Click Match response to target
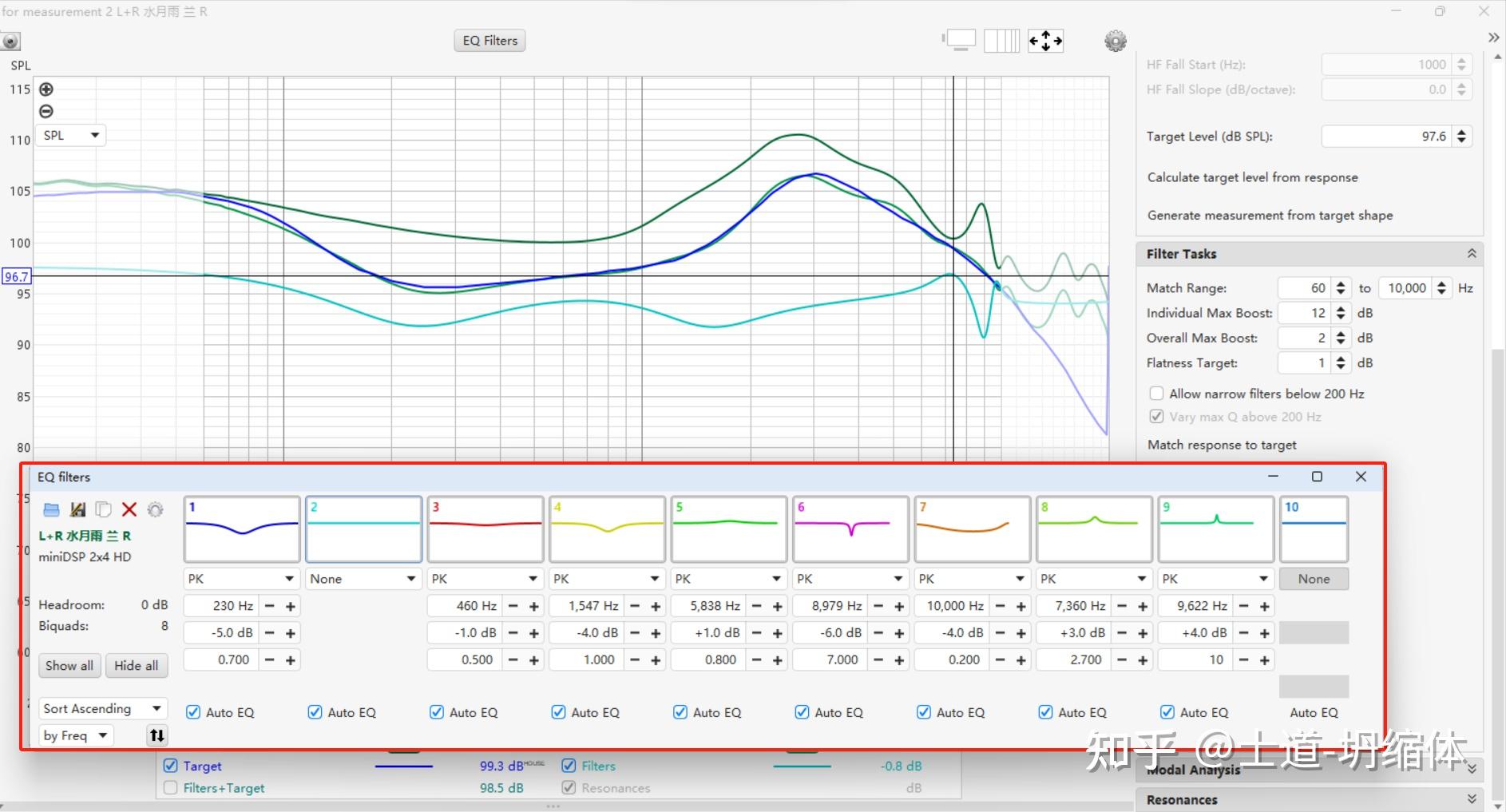Screen dimensions: 1506x812 1222,445
